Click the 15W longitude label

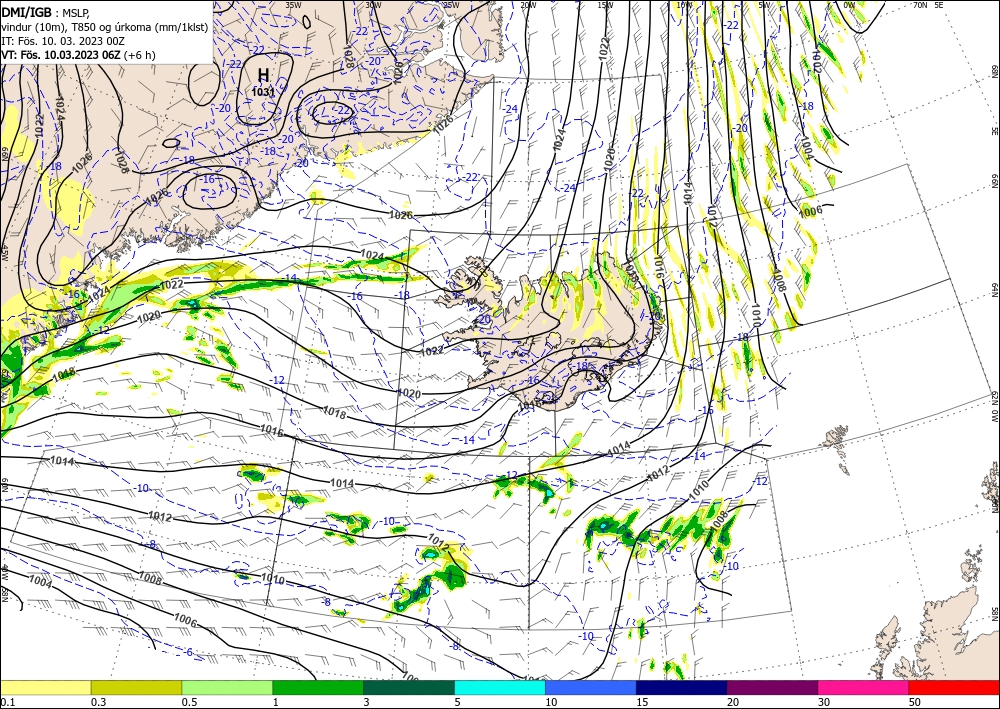coord(606,4)
